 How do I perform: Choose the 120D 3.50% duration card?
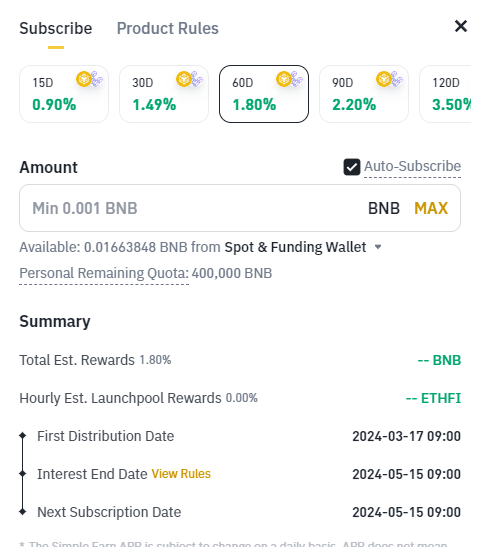445,94
